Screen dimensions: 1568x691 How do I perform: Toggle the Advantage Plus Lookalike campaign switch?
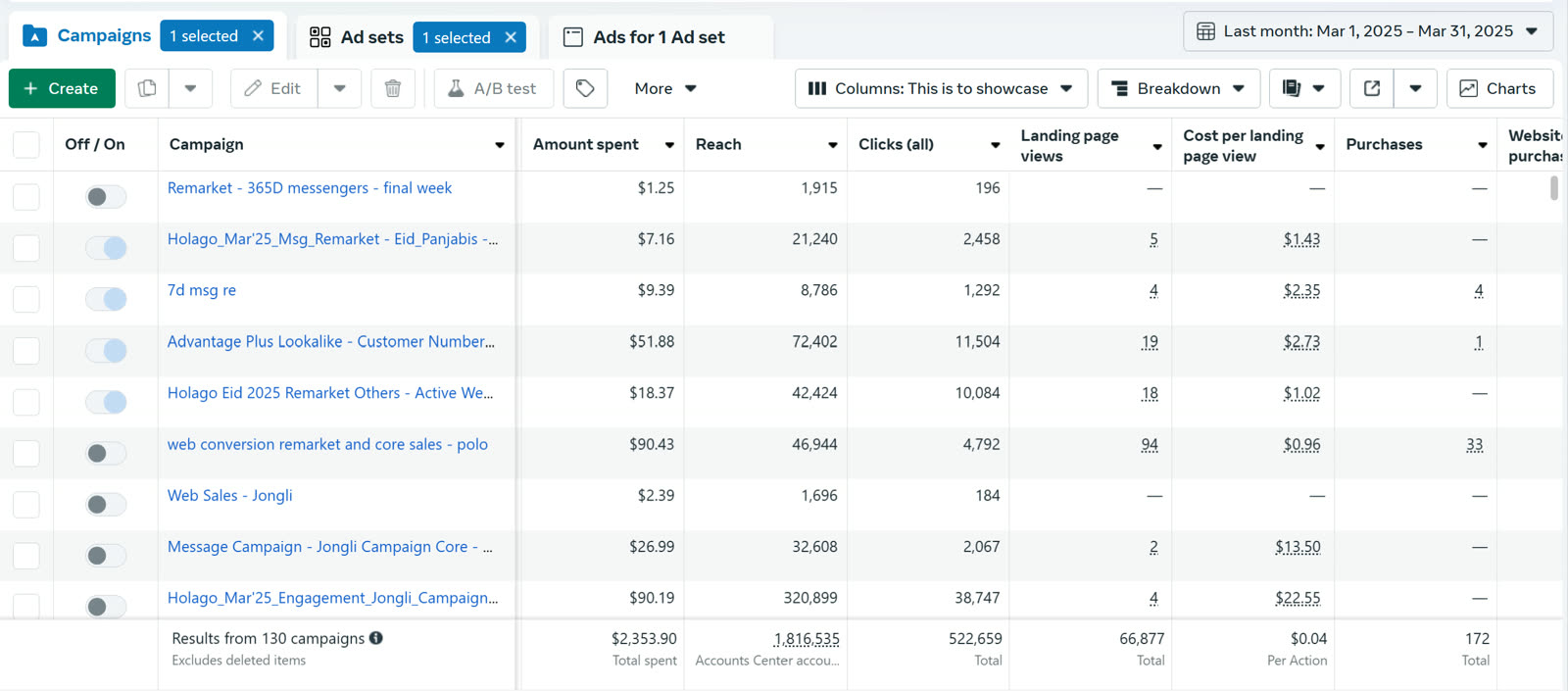tap(106, 350)
